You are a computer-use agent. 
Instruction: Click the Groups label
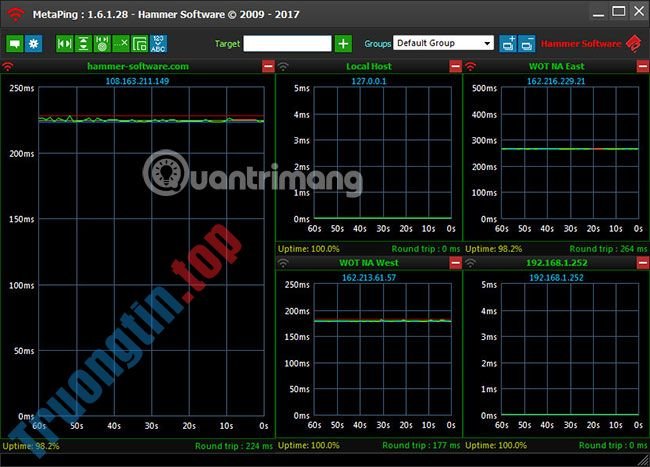(378, 44)
